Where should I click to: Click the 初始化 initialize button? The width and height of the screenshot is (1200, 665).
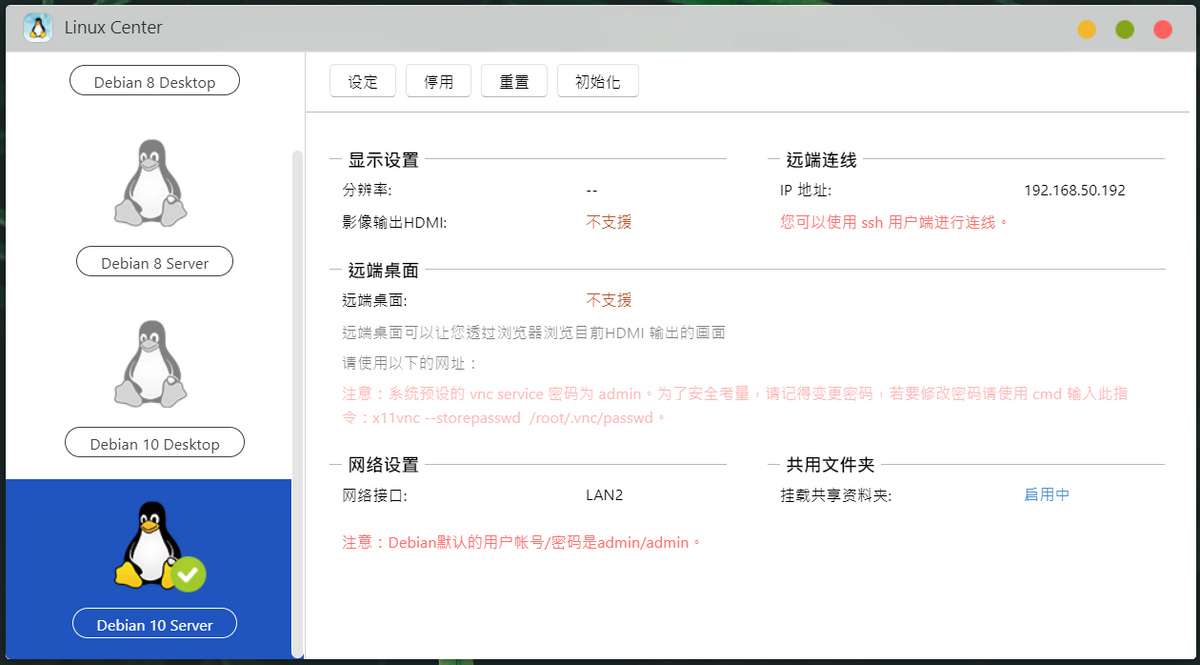(598, 82)
